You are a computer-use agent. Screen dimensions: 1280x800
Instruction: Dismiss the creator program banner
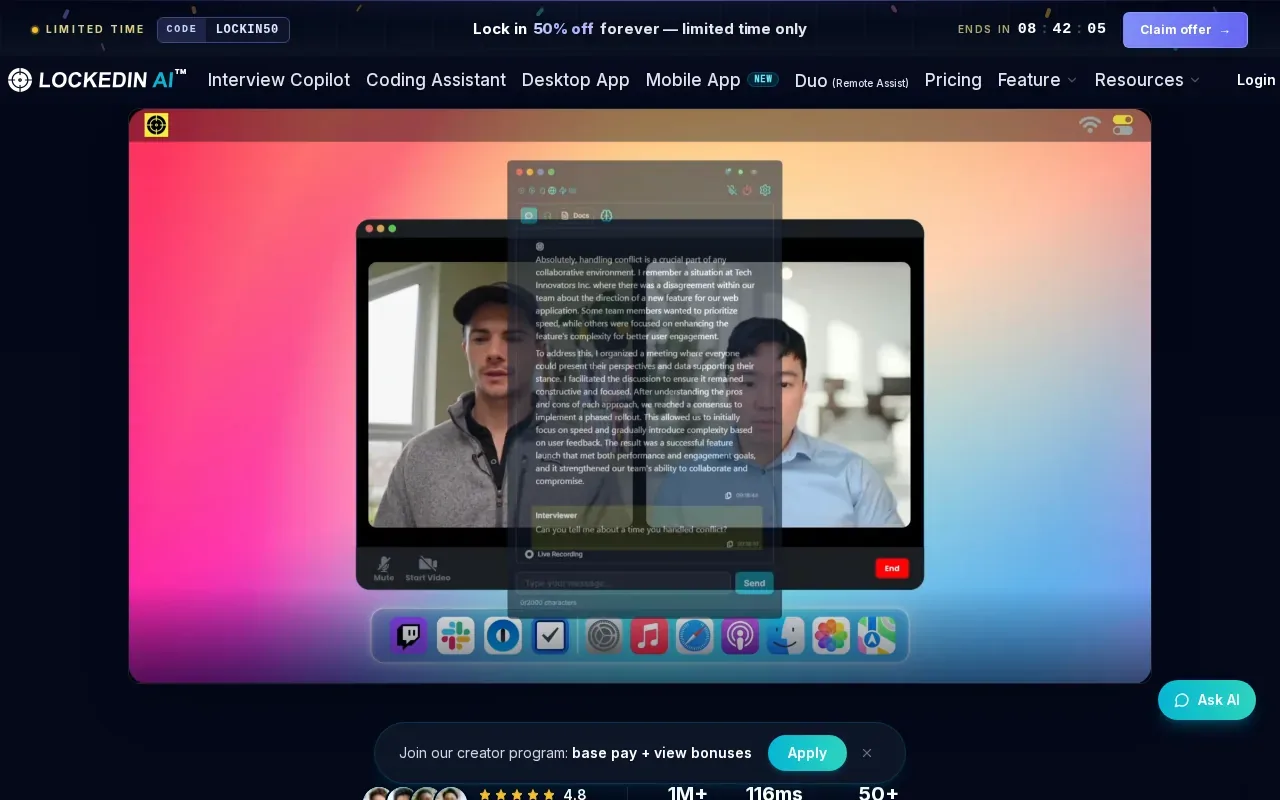click(x=867, y=753)
